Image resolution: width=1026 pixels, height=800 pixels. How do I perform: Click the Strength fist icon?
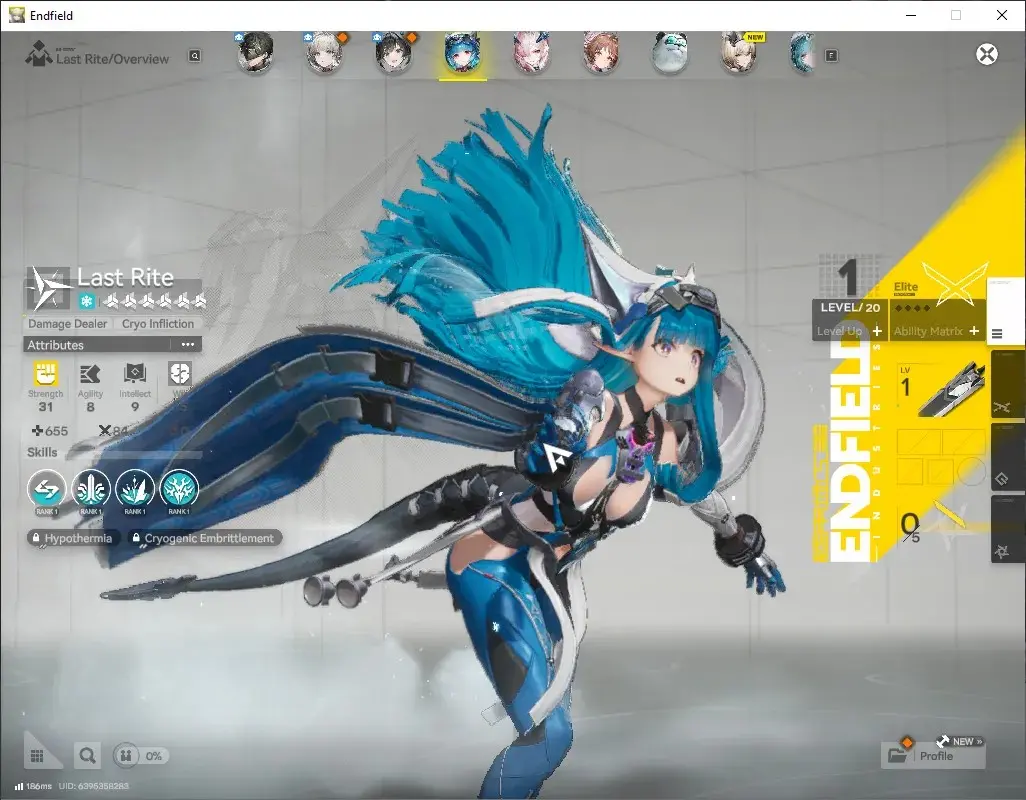46,374
